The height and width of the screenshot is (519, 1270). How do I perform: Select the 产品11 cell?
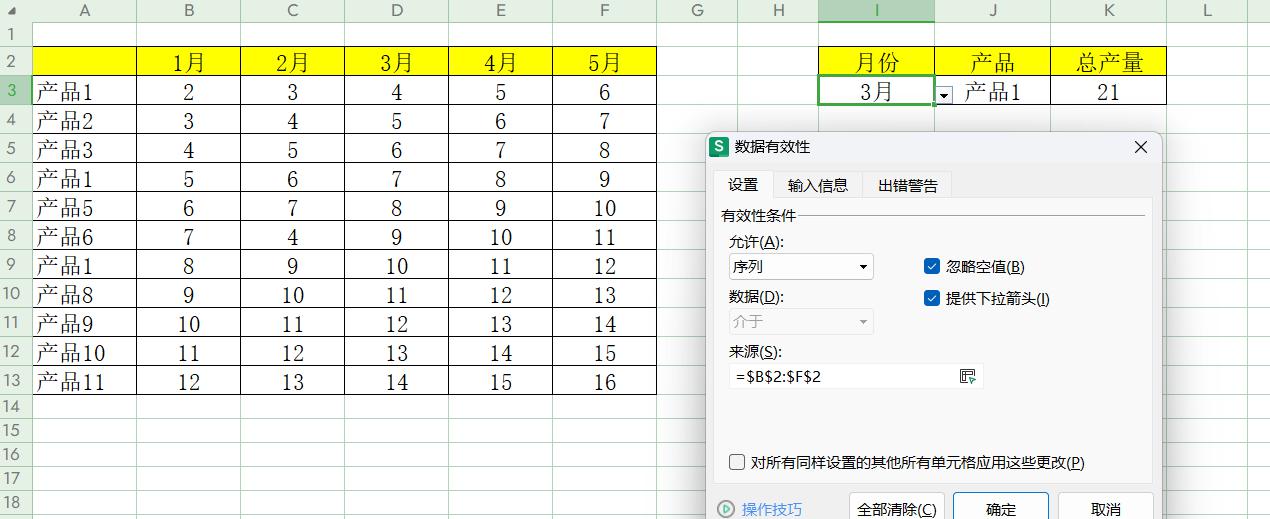85,381
